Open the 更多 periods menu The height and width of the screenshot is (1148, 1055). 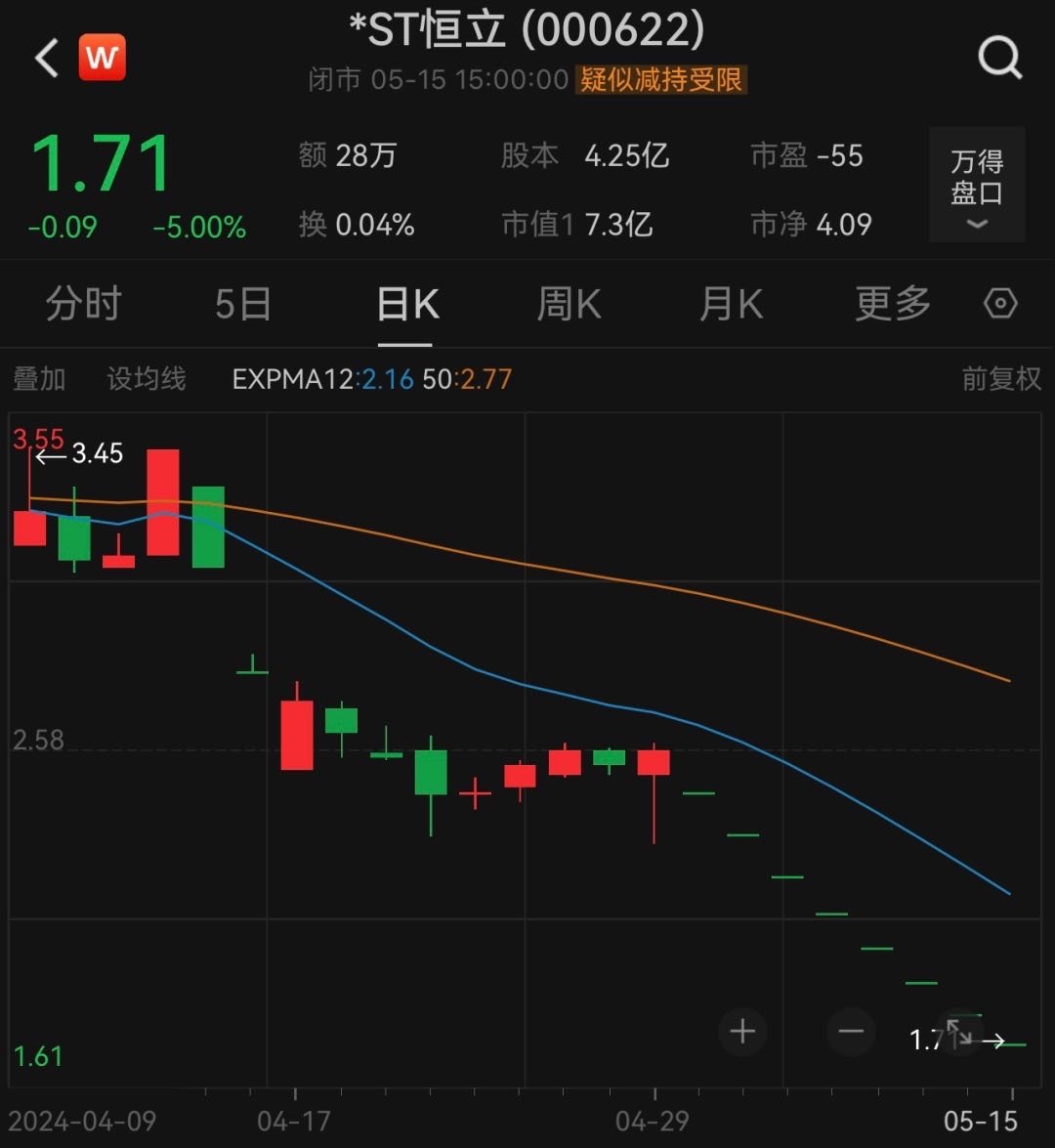pos(893,303)
